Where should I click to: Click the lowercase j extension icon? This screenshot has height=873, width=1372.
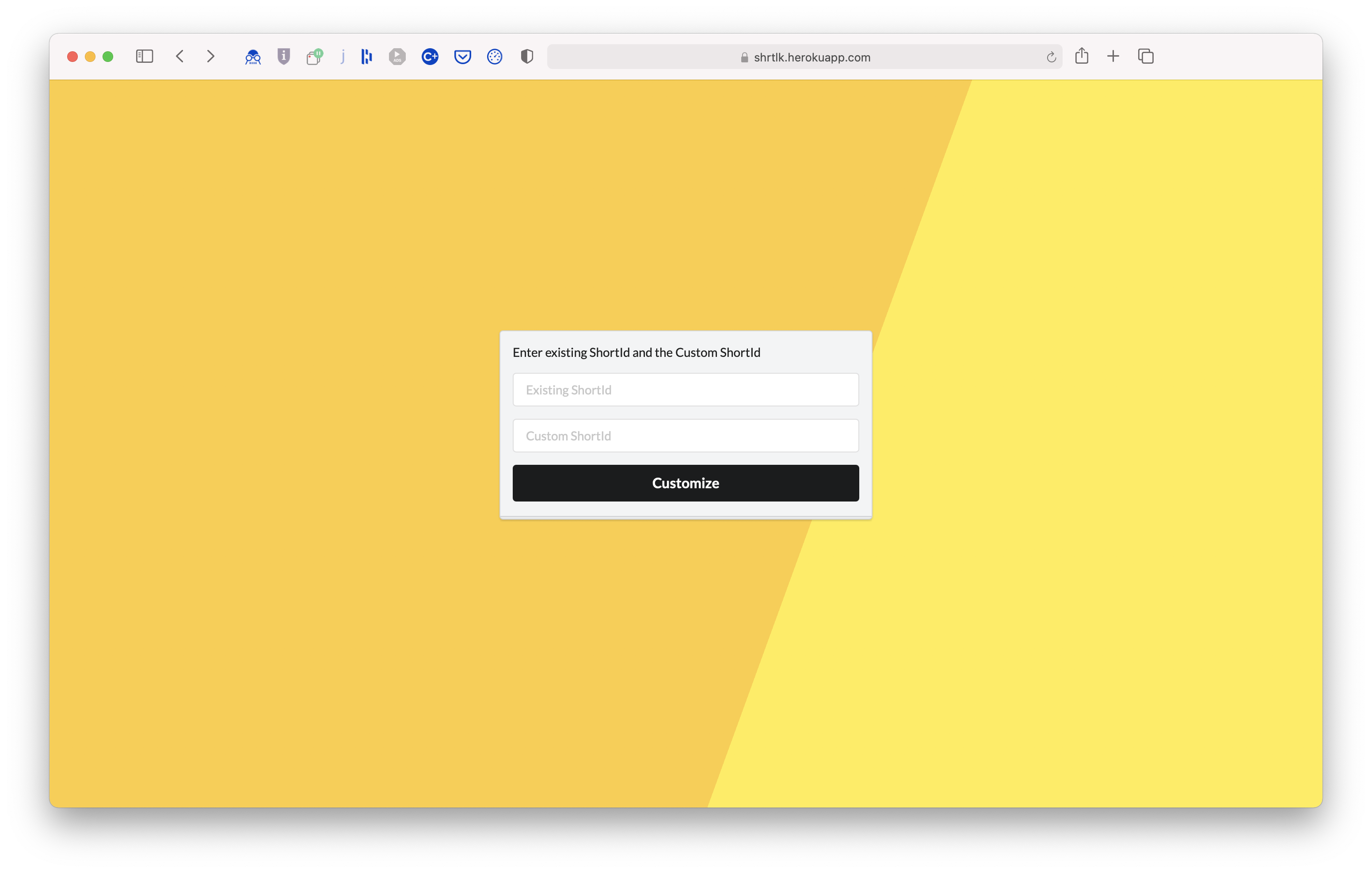pos(343,57)
